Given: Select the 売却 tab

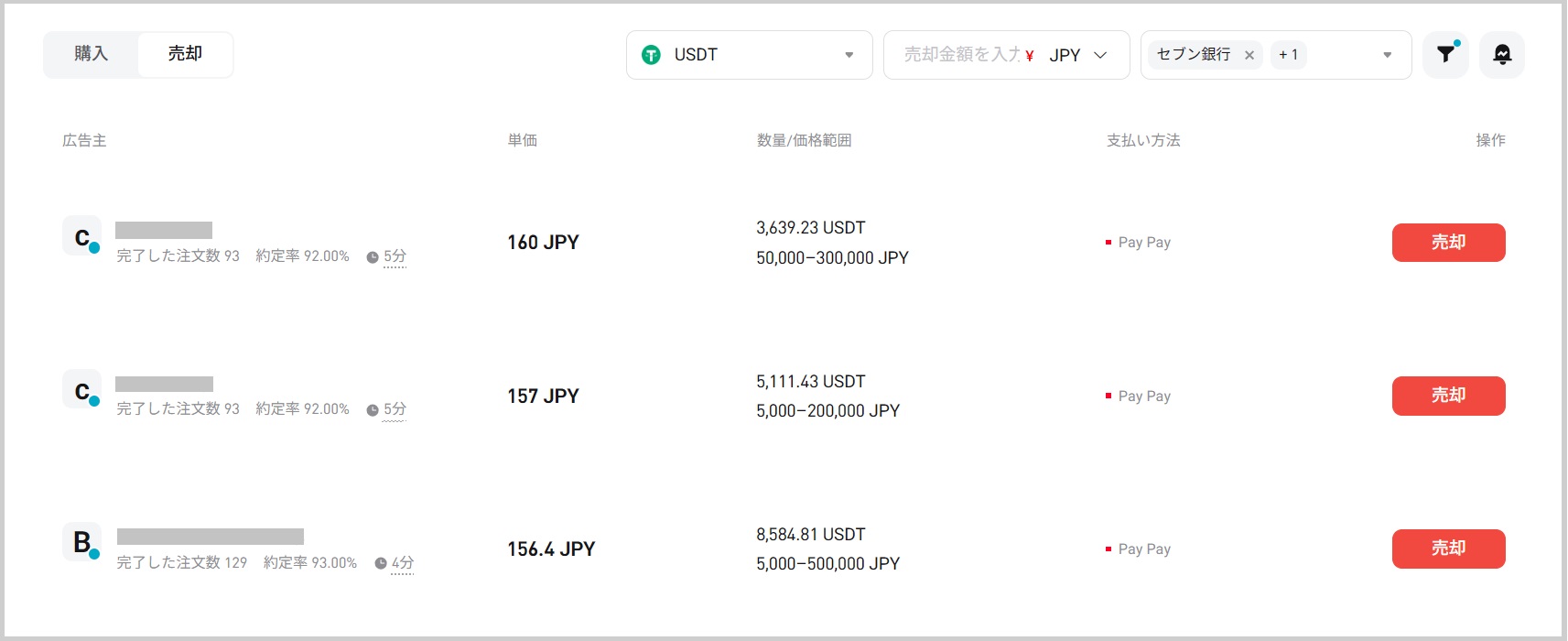Looking at the screenshot, I should coord(185,54).
